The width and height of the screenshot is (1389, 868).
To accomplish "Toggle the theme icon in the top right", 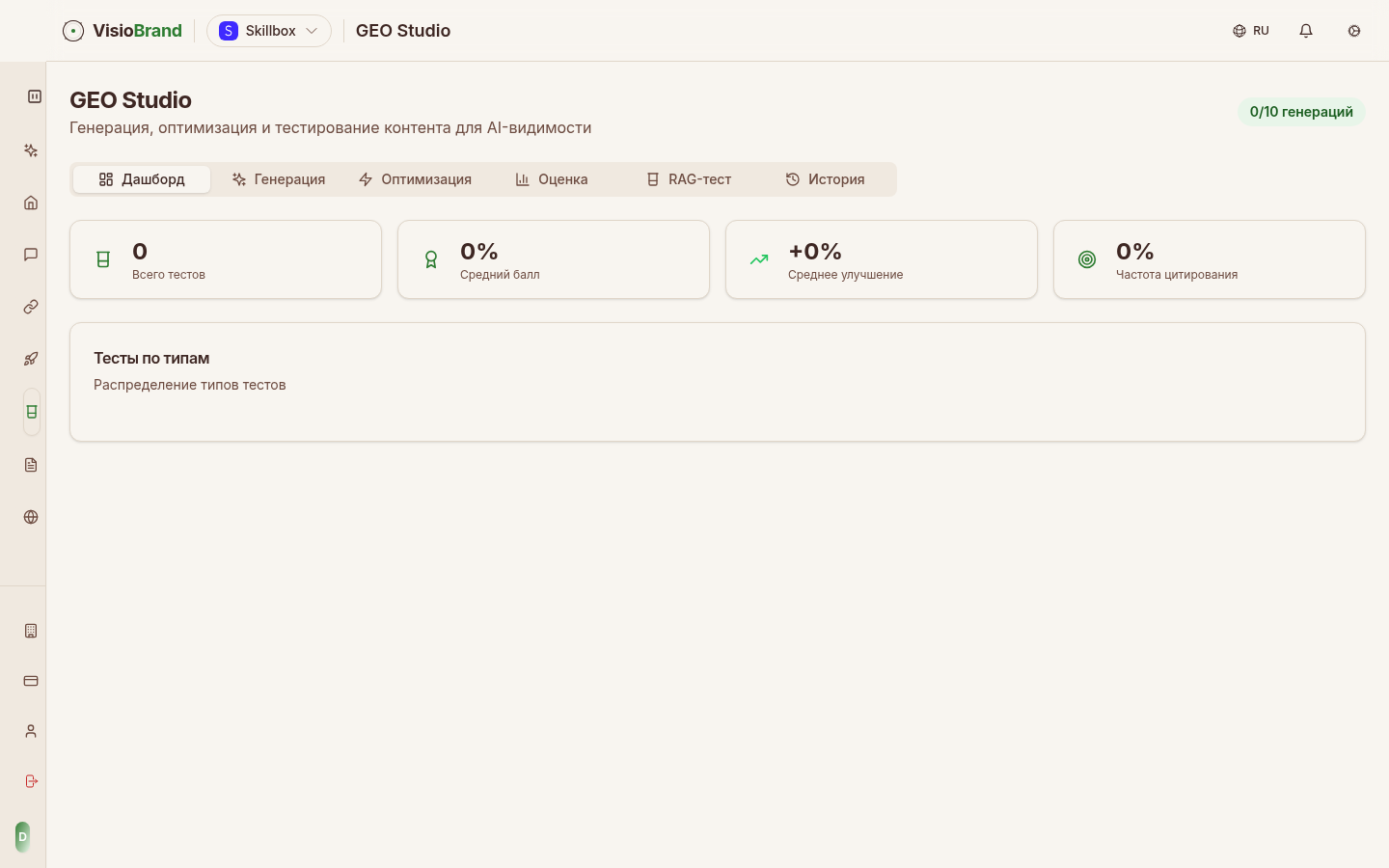I will point(1354,31).
